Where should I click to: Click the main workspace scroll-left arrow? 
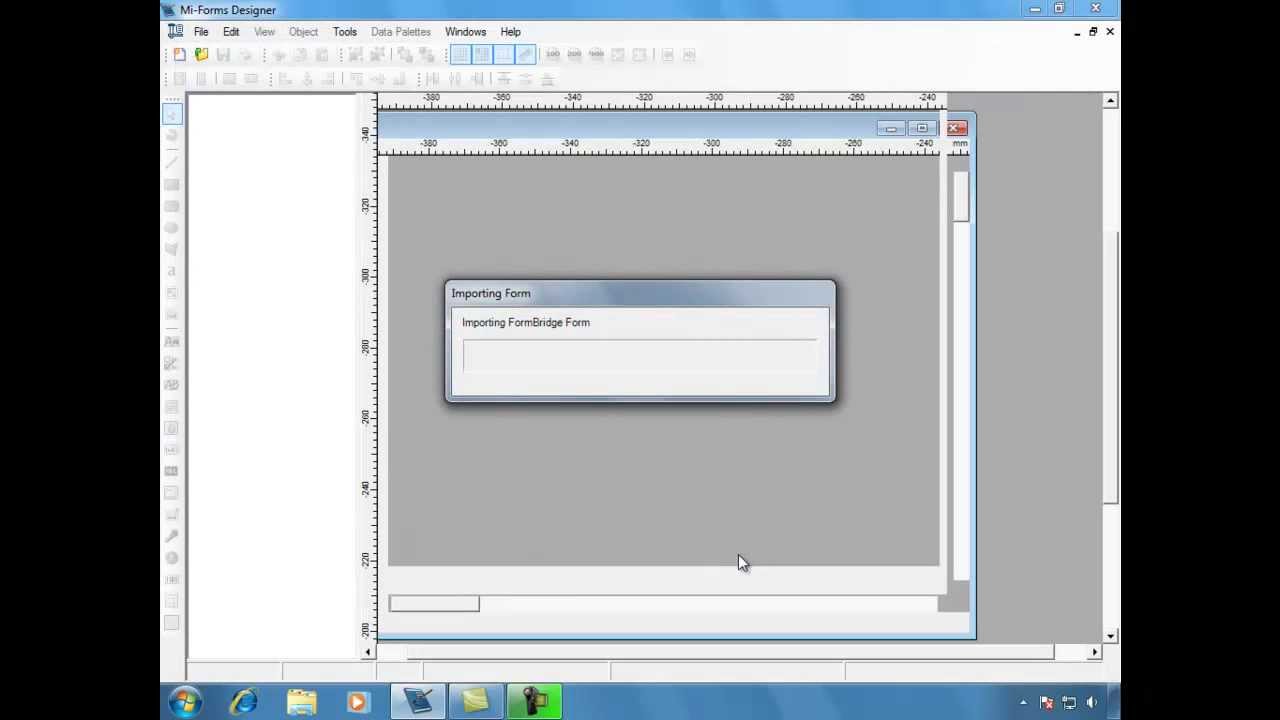tap(368, 652)
